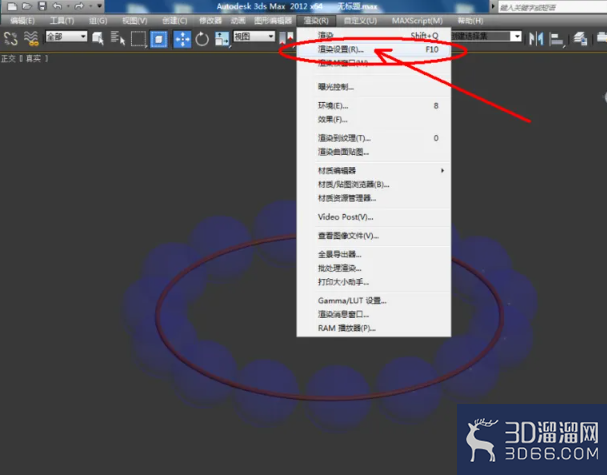
Task: Click the 真实 viewport shading label
Action: tap(33, 58)
